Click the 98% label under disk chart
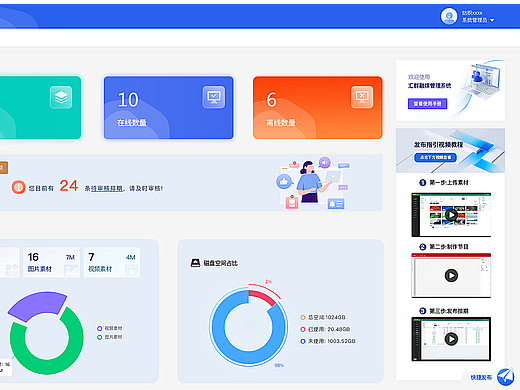The image size is (520, 390). tap(279, 366)
